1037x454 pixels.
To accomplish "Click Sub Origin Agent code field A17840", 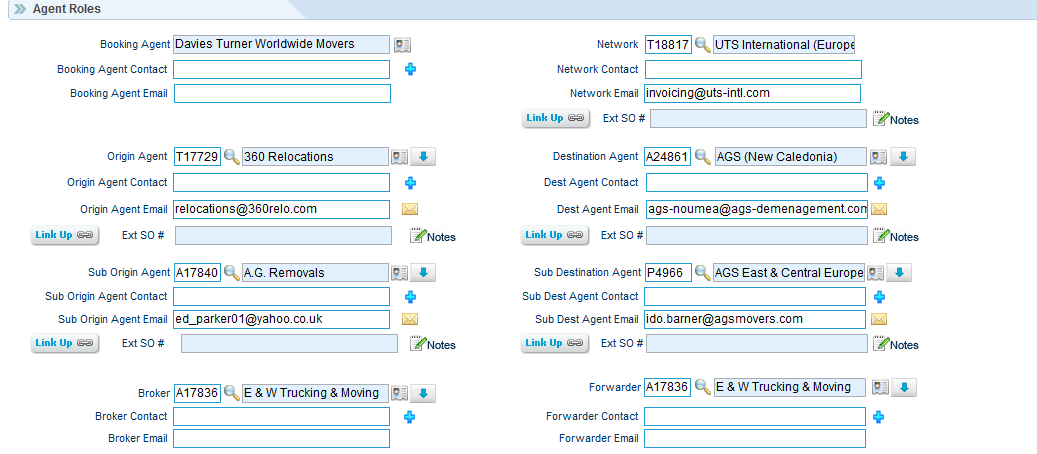I will 197,272.
